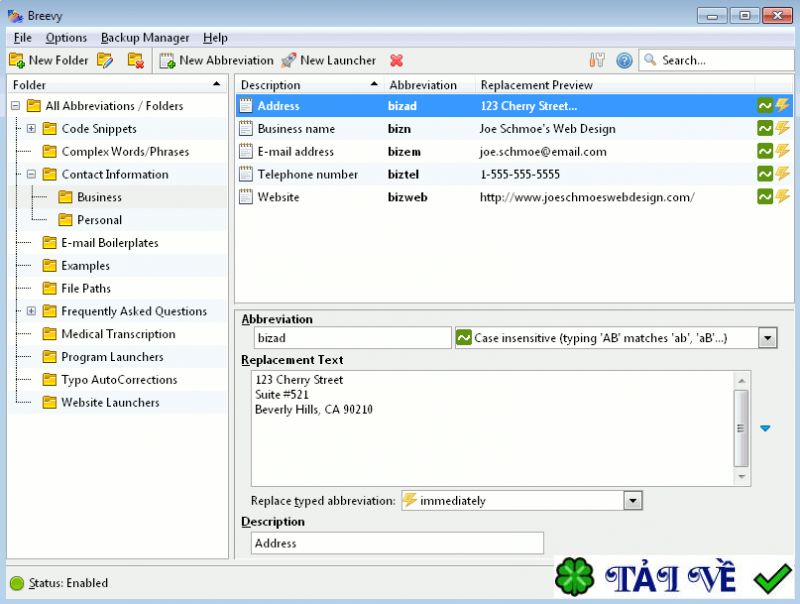Screen dimensions: 800x604
Task: Select Complex Words/Phrases folder
Action: 125,152
